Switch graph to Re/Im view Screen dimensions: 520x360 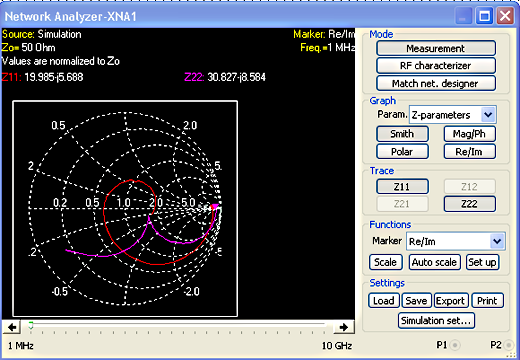tap(469, 152)
